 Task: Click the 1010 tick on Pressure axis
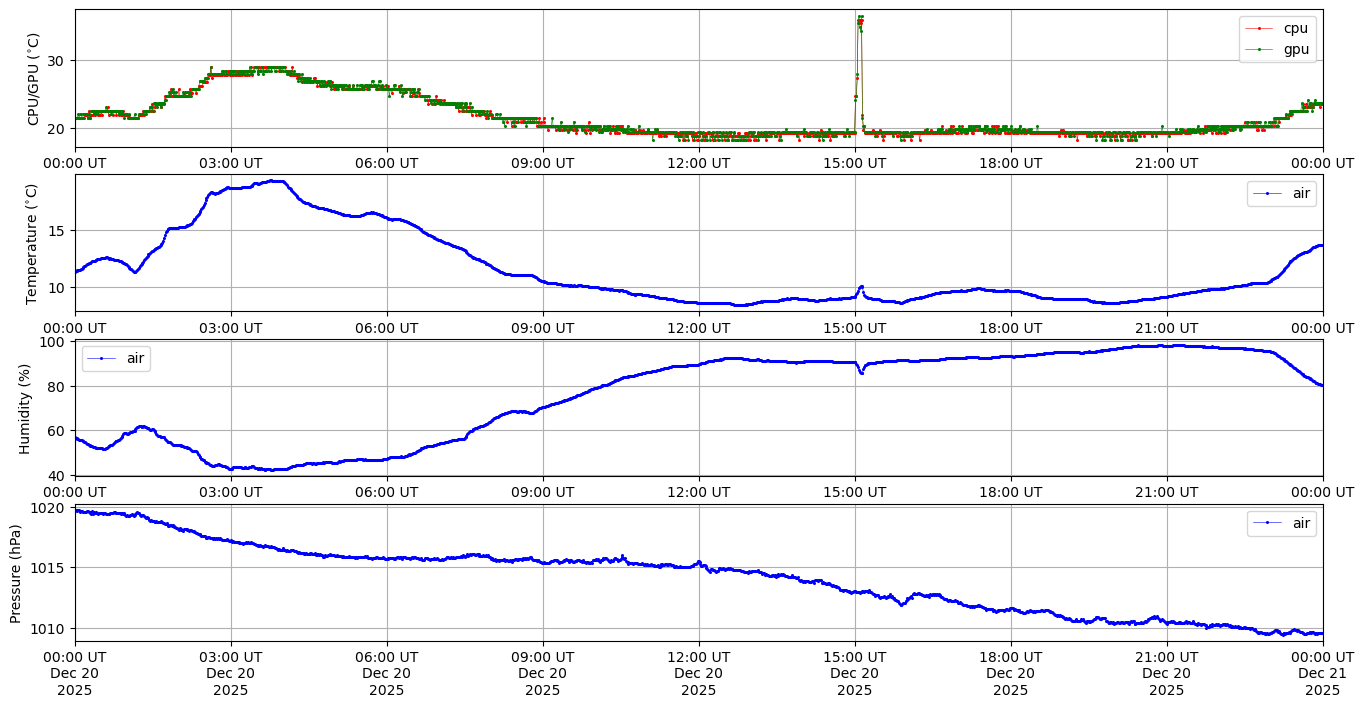click(x=49, y=629)
